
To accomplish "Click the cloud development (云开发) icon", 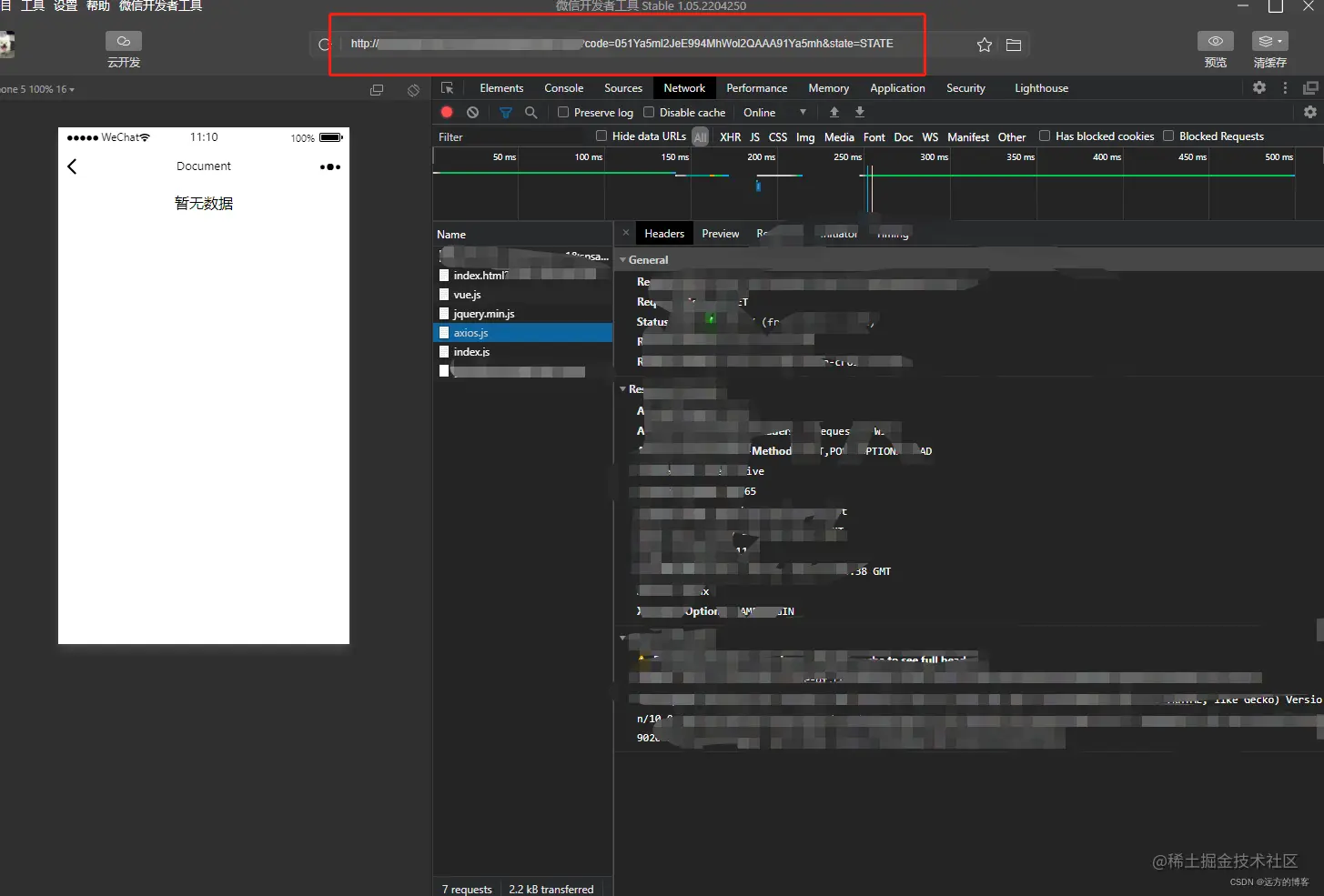I will pyautogui.click(x=124, y=41).
